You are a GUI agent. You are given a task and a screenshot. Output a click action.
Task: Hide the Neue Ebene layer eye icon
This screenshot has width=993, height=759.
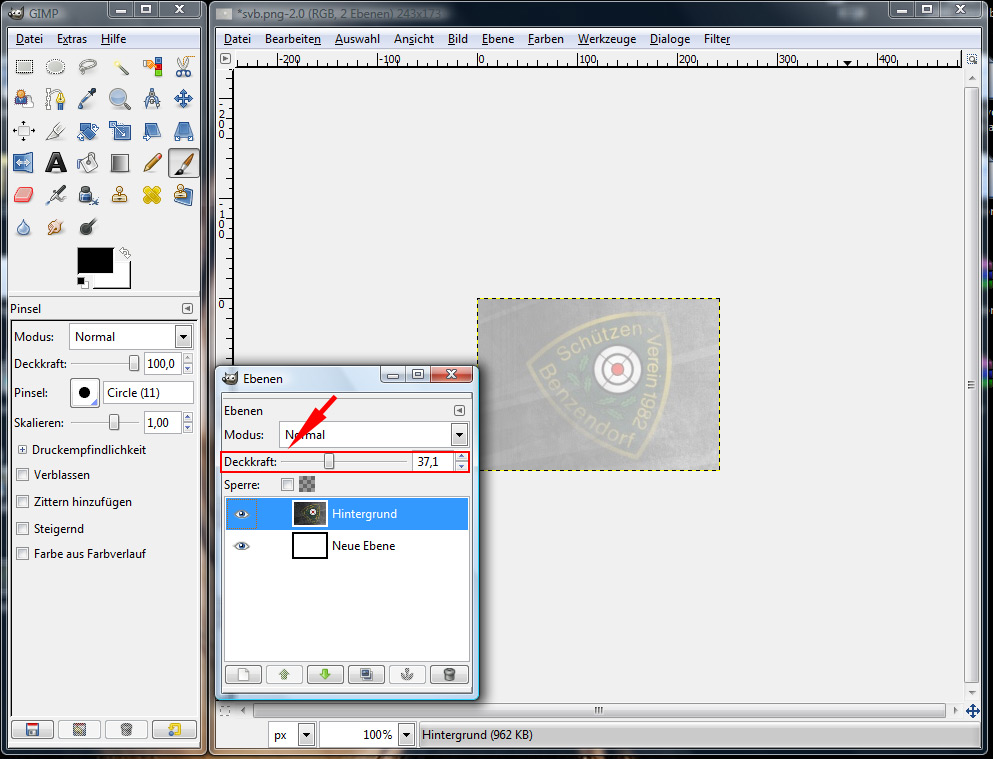(241, 546)
